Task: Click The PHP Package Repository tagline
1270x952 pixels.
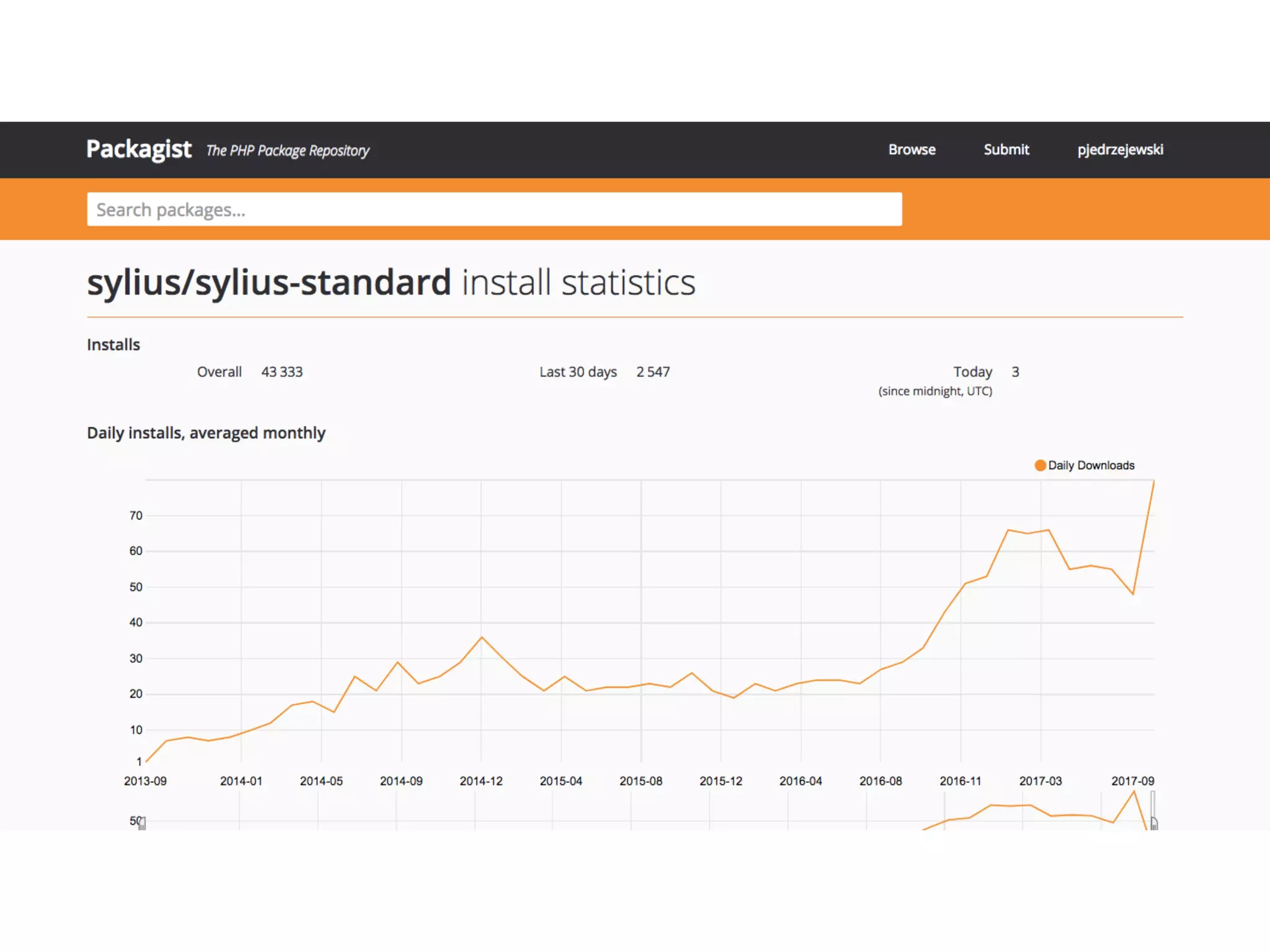Action: (x=288, y=151)
